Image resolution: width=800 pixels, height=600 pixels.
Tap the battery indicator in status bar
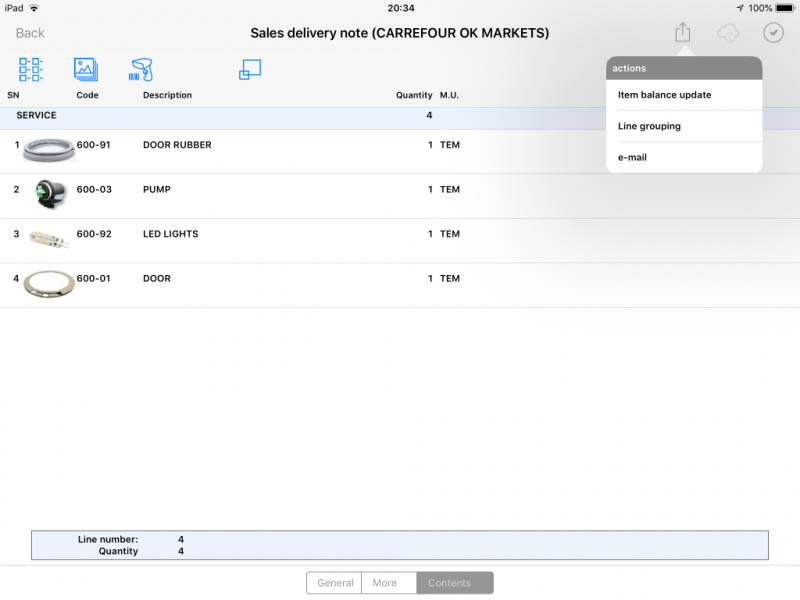point(785,8)
